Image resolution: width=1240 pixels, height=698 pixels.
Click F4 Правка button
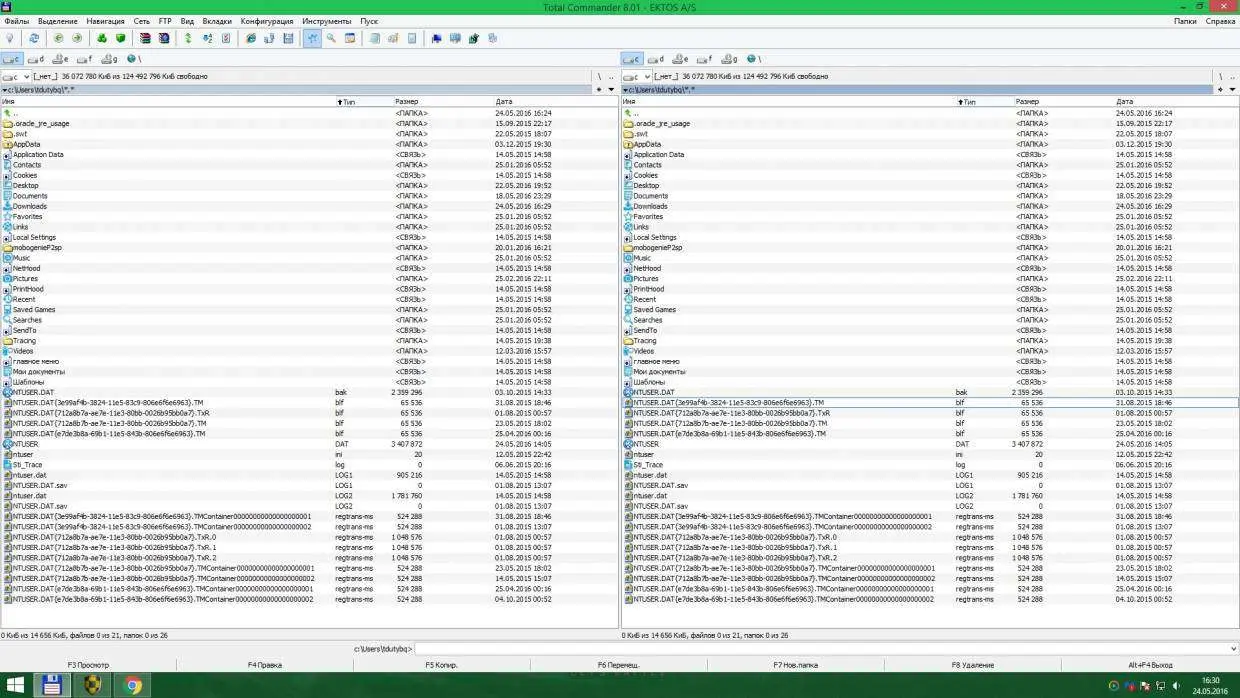tap(265, 665)
